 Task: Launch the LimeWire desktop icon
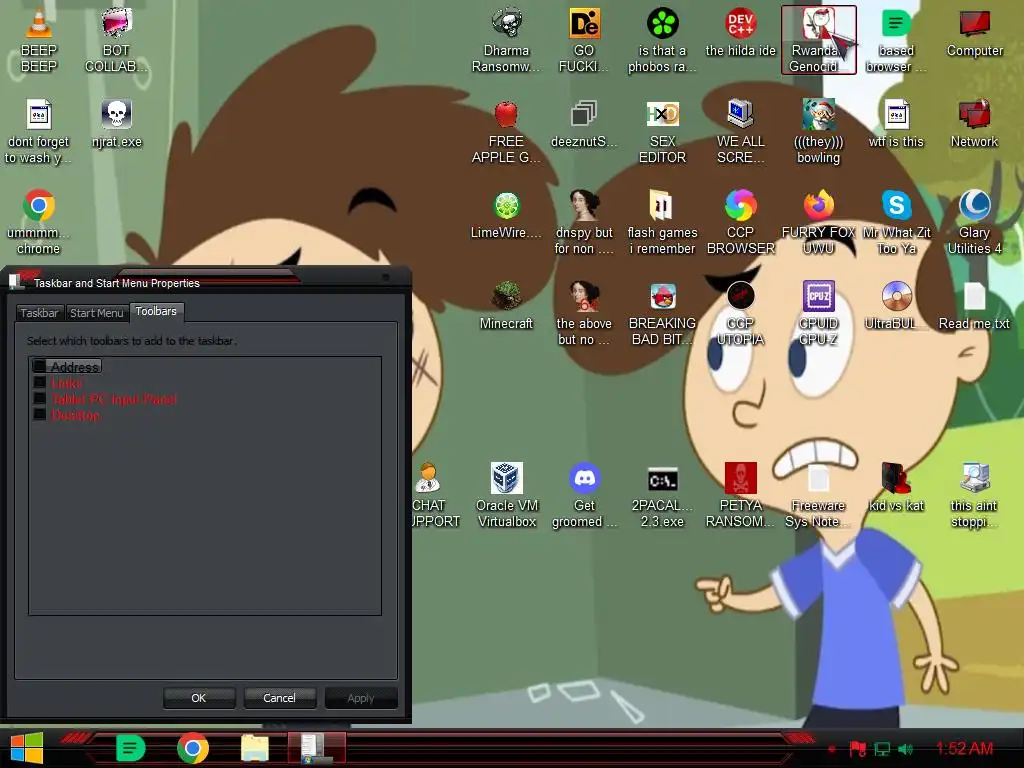(506, 216)
